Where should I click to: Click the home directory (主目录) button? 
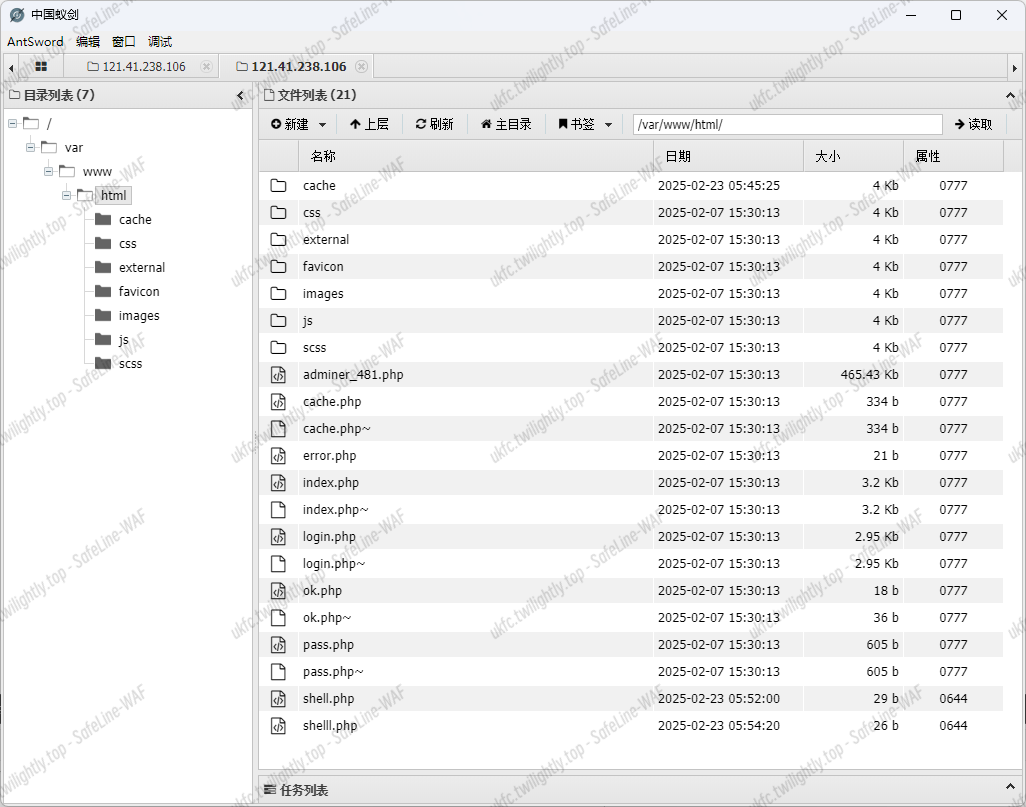coord(506,124)
